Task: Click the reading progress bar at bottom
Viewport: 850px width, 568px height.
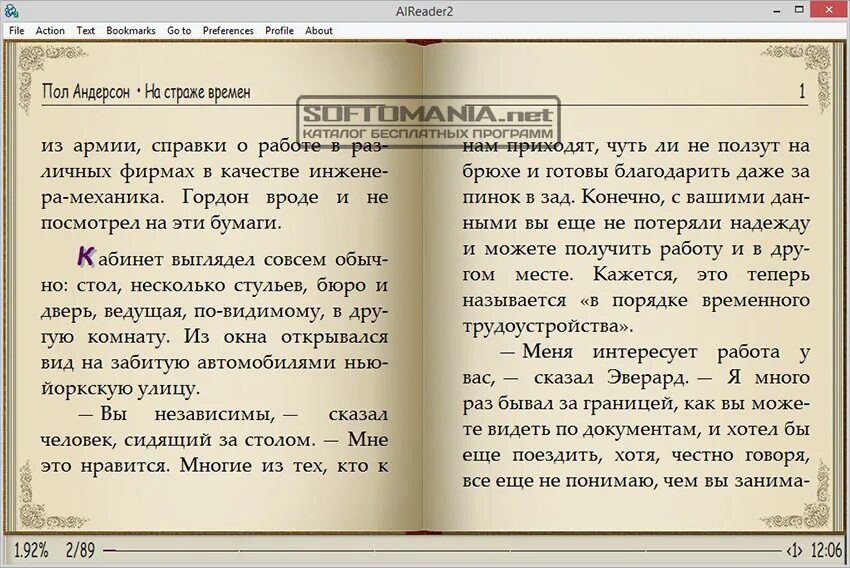Action: coord(443,551)
